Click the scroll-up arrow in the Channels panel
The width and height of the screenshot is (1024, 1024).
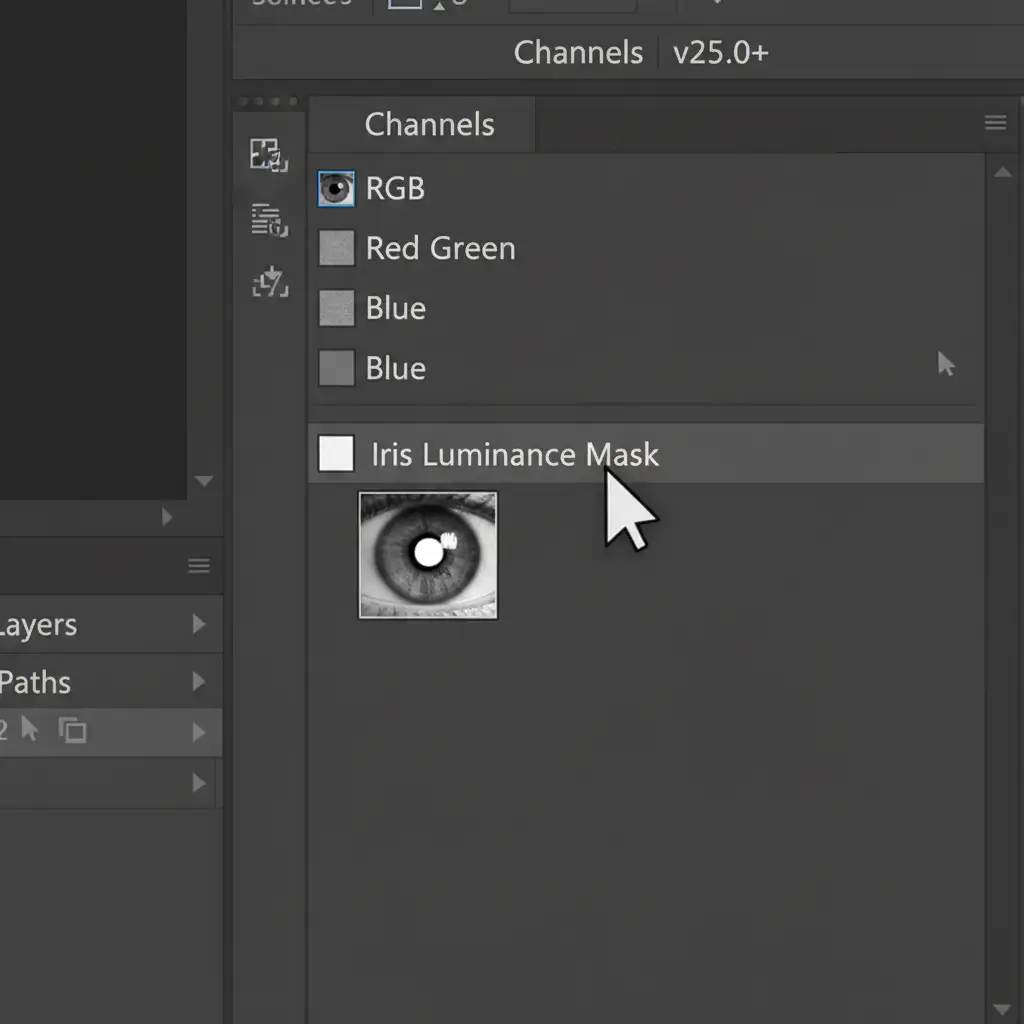1002,173
